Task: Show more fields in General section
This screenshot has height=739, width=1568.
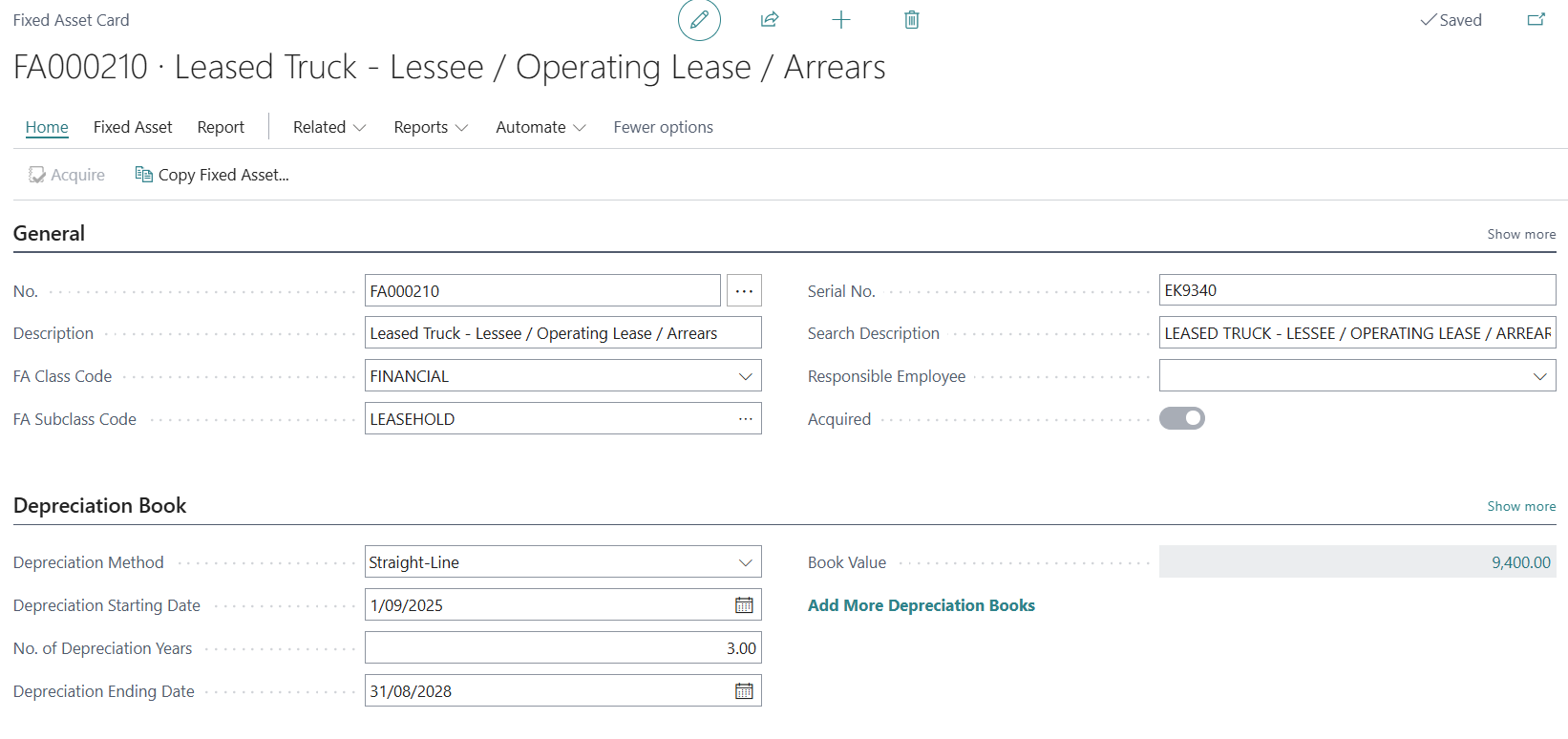Action: (x=1520, y=234)
